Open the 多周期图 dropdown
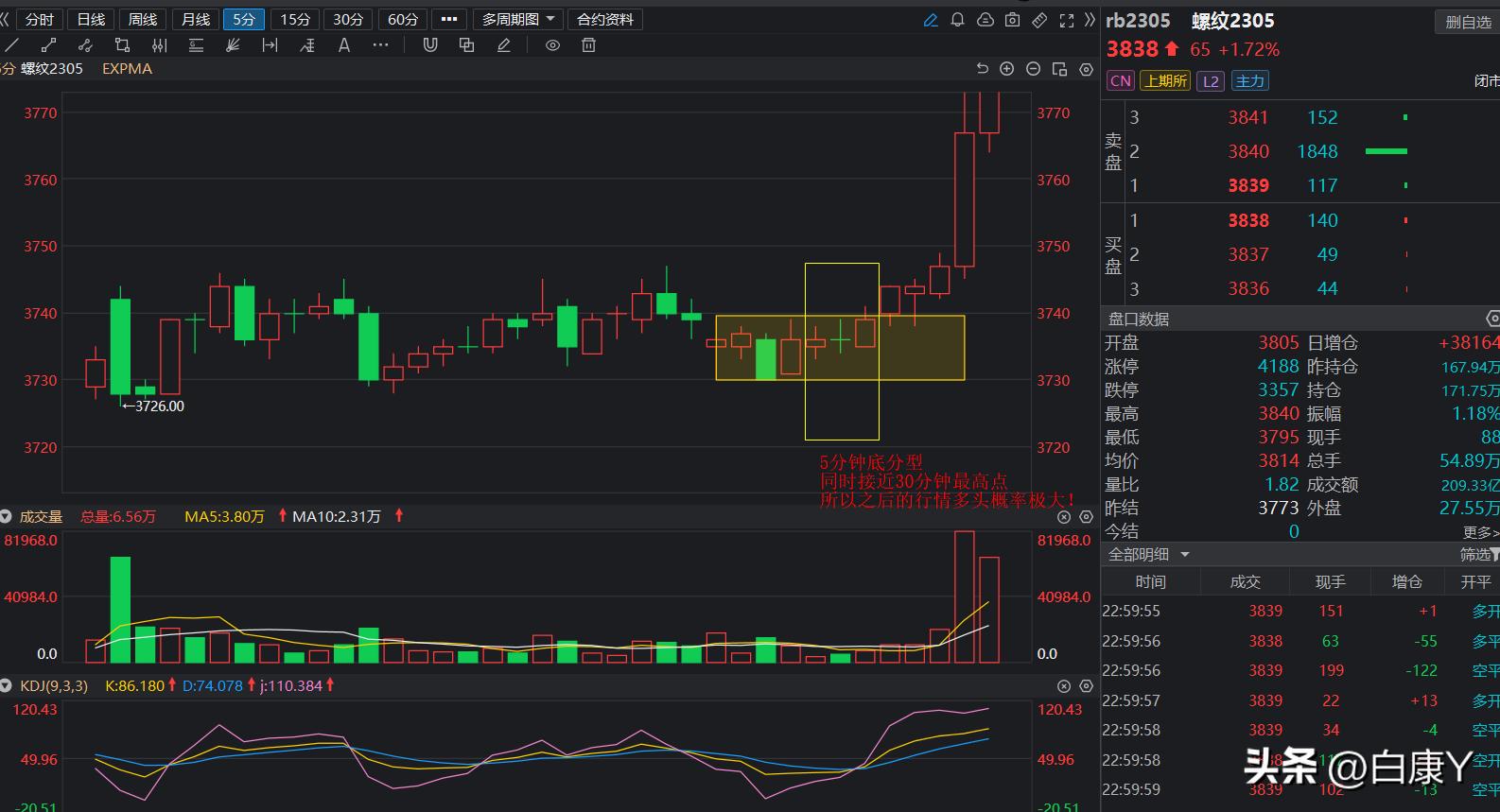The height and width of the screenshot is (812, 1500). [x=517, y=20]
